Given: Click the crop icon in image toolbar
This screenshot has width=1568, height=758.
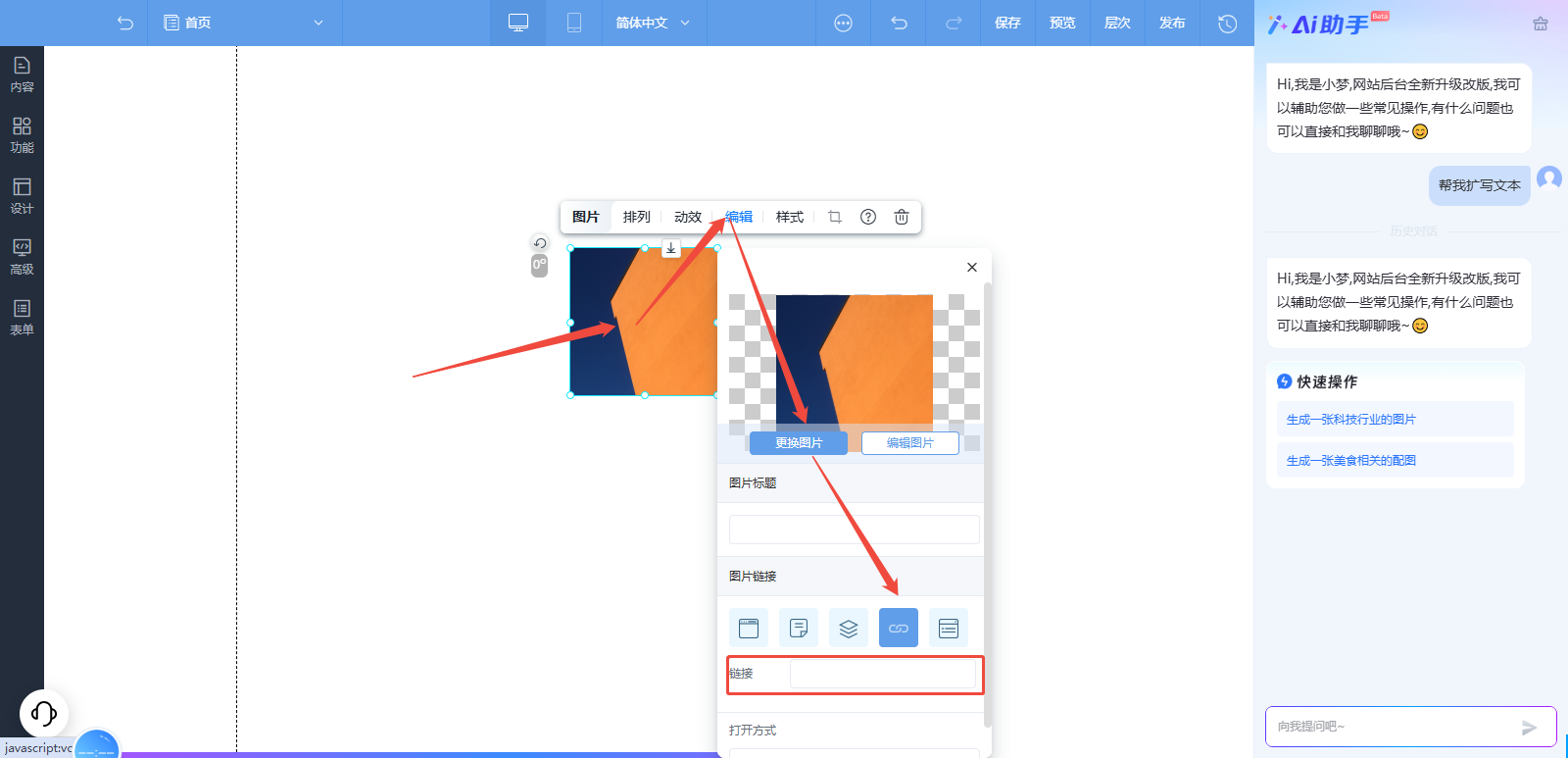Looking at the screenshot, I should 835,217.
